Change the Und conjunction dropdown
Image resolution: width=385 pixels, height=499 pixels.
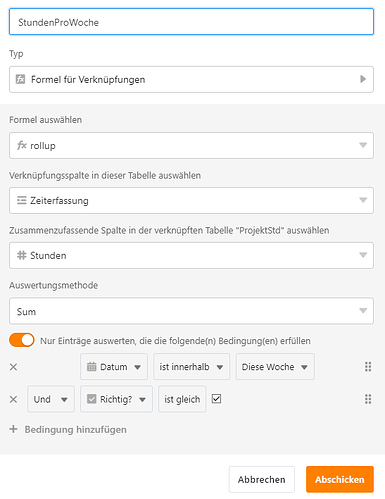pos(51,399)
